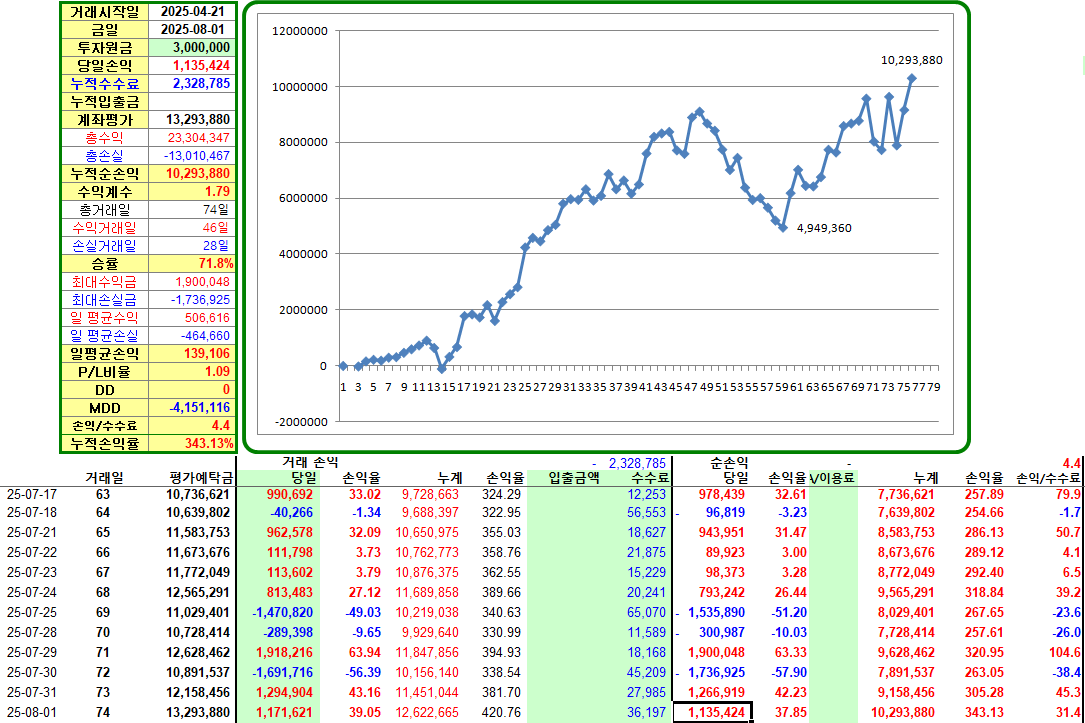The image size is (1085, 723).
Task: Click the 순손익 group header
Action: tap(729, 462)
